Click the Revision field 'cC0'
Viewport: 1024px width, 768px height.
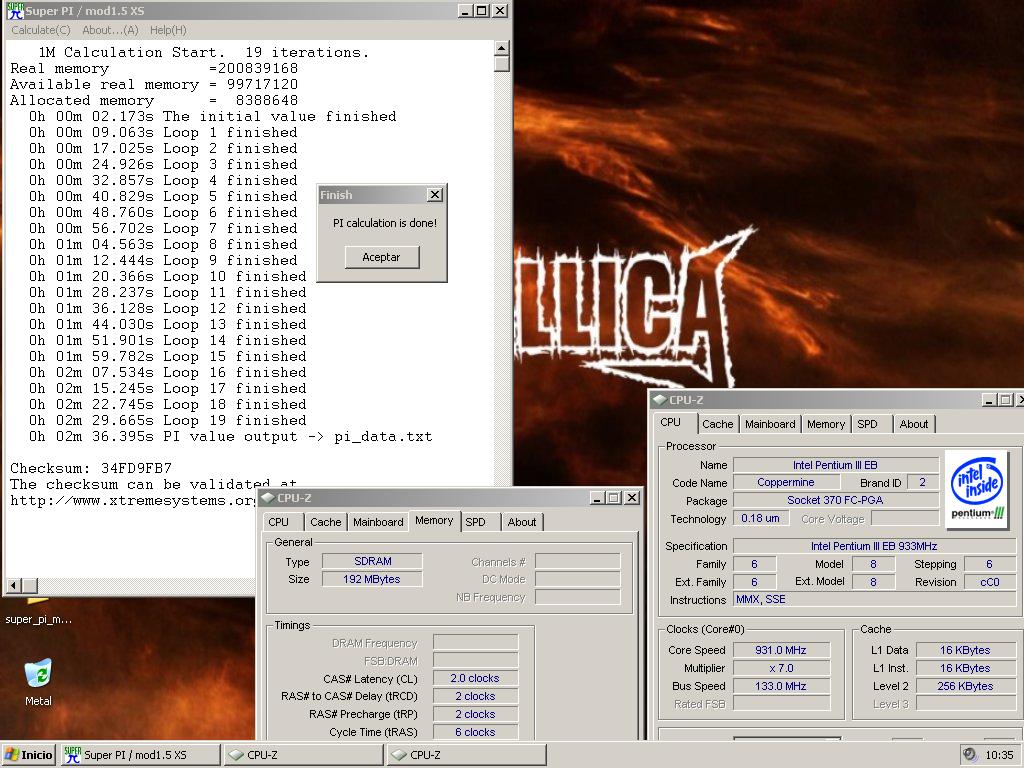click(989, 582)
